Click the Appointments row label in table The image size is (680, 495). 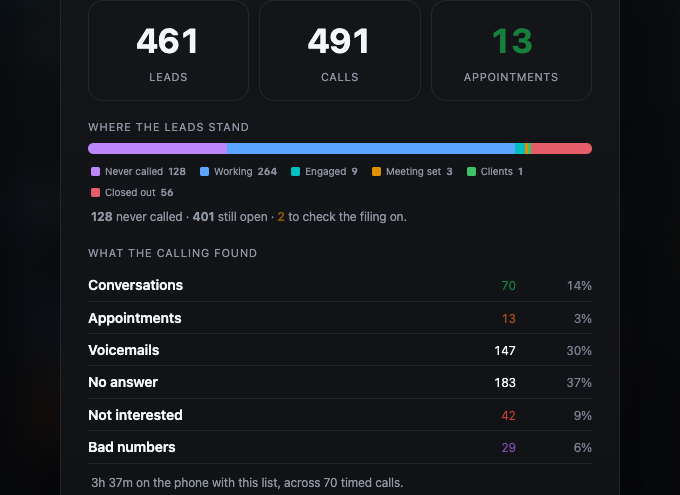[x=135, y=318]
